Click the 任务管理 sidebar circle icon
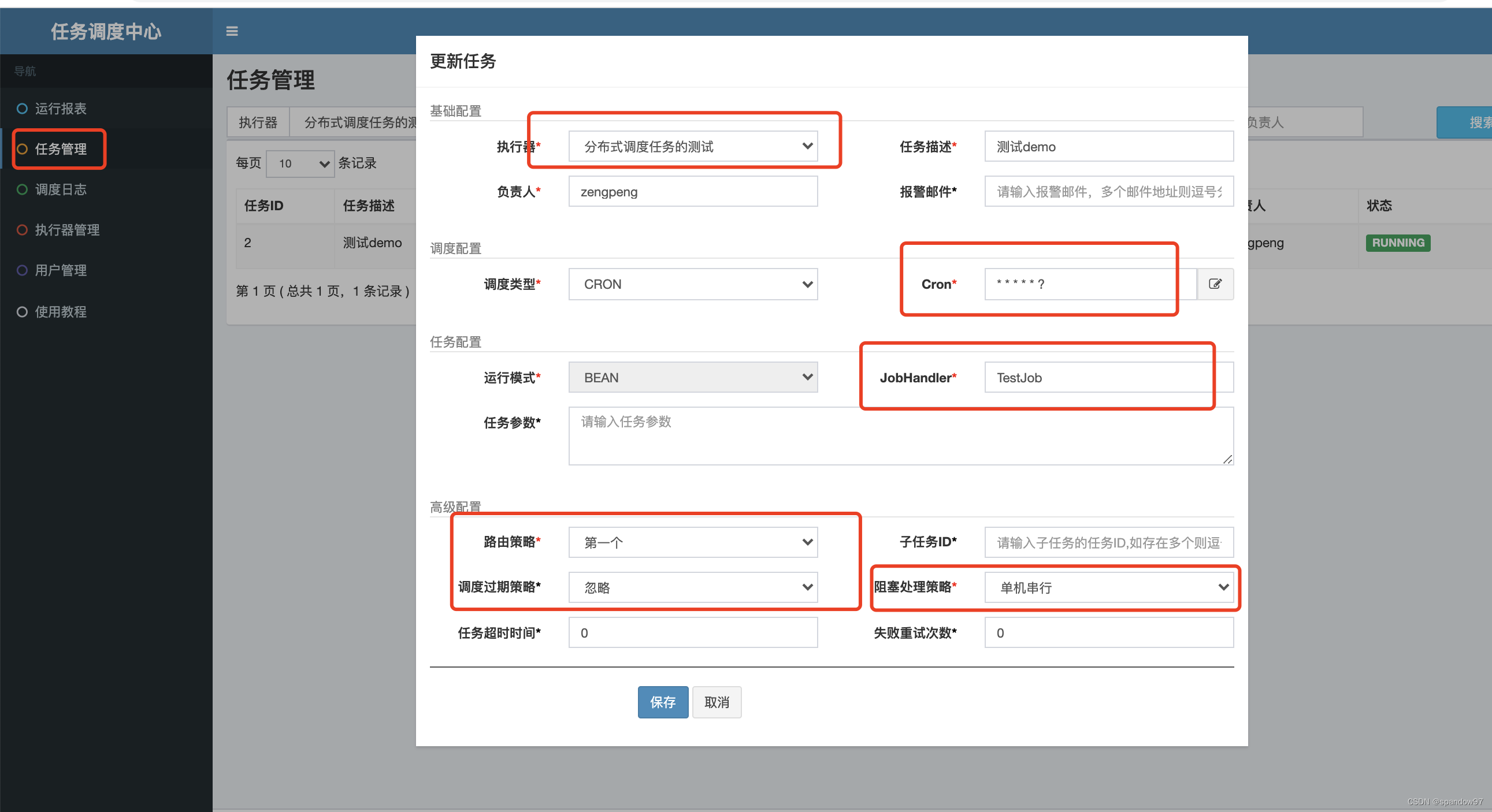Viewport: 1492px width, 812px height. (22, 149)
